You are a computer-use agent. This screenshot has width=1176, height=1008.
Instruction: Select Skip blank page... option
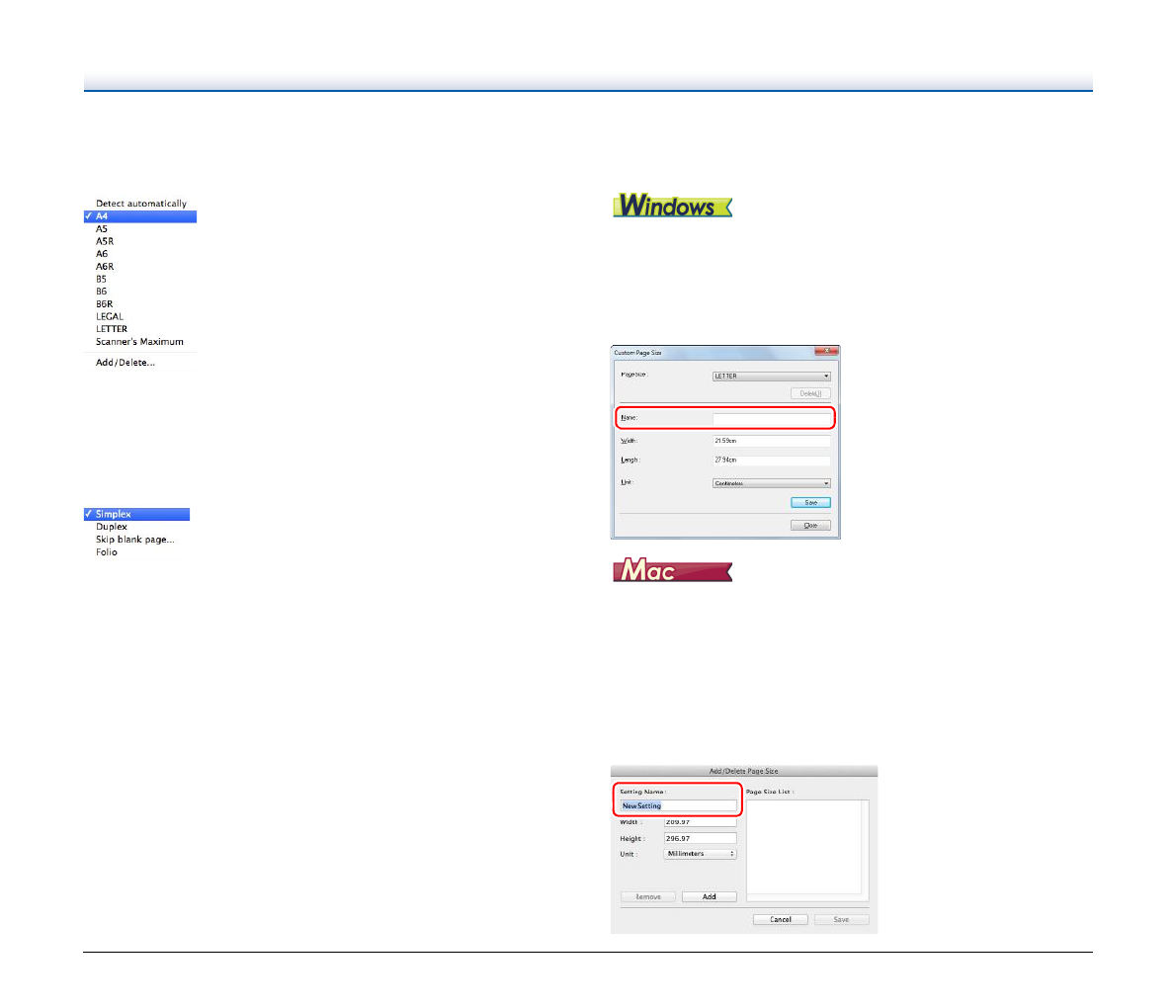[x=134, y=540]
